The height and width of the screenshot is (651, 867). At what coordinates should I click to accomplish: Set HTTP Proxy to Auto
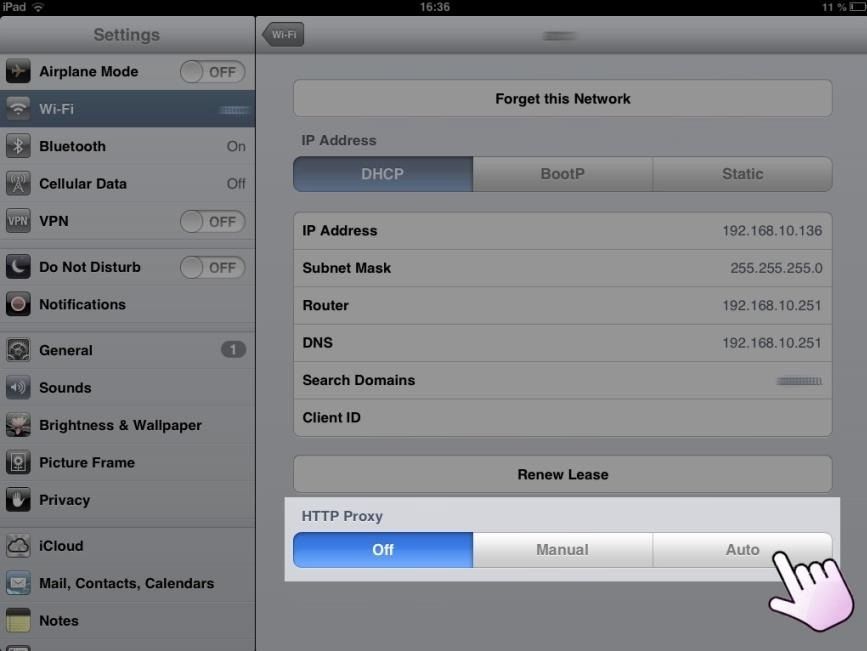742,549
